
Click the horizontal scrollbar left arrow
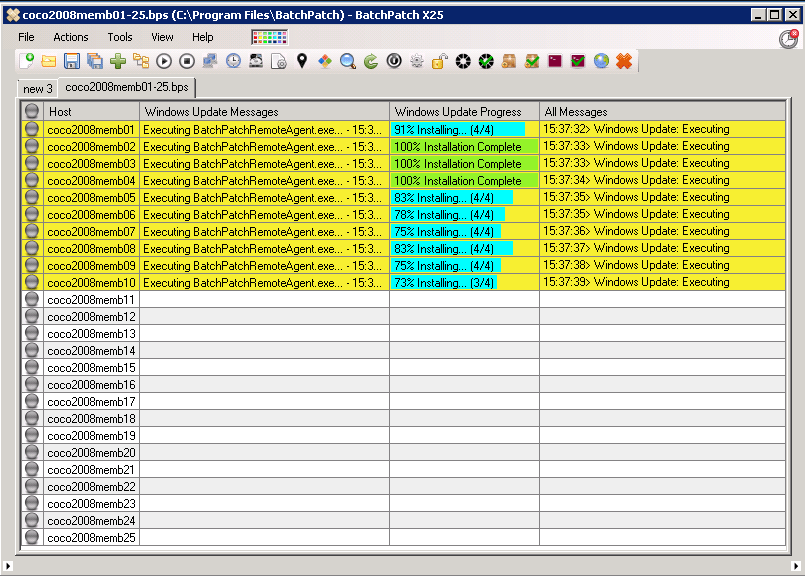(x=8, y=566)
